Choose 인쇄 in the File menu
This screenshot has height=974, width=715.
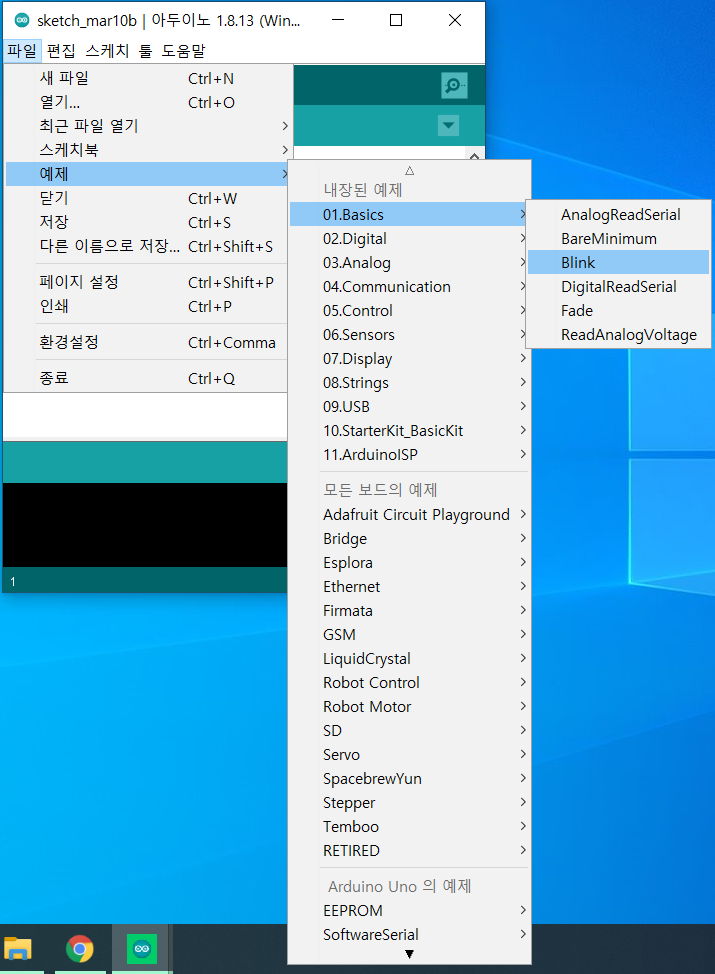coord(148,306)
